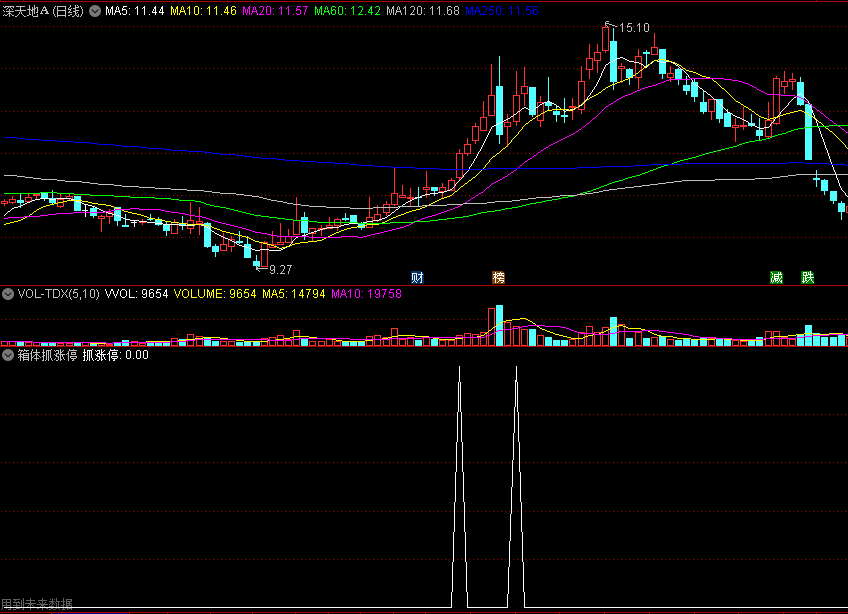Click the MA60: 12.42 value label
Image resolution: width=848 pixels, height=614 pixels.
click(347, 11)
